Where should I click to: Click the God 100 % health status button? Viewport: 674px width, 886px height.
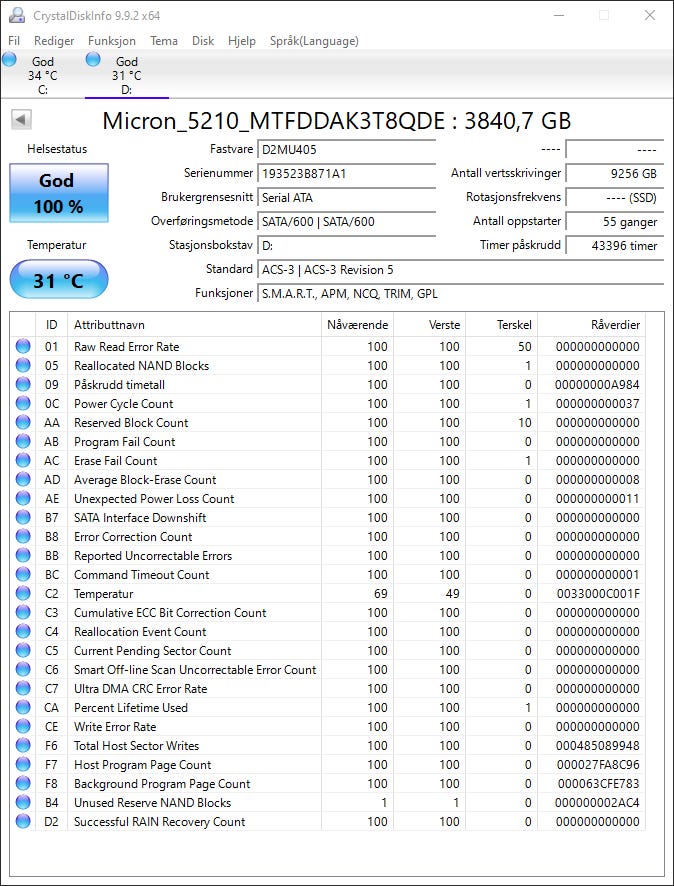point(59,193)
